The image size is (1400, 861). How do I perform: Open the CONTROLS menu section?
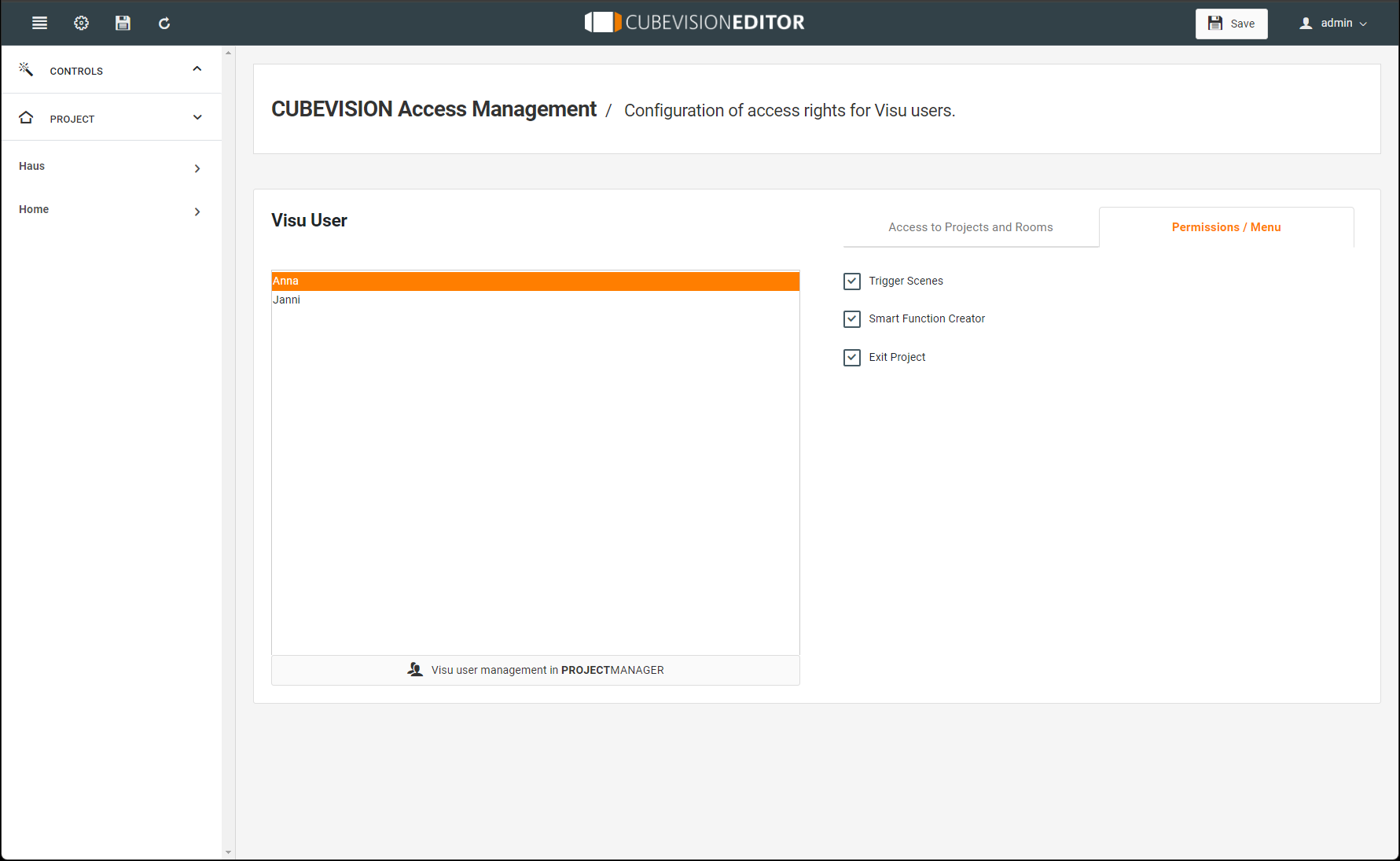click(x=112, y=70)
